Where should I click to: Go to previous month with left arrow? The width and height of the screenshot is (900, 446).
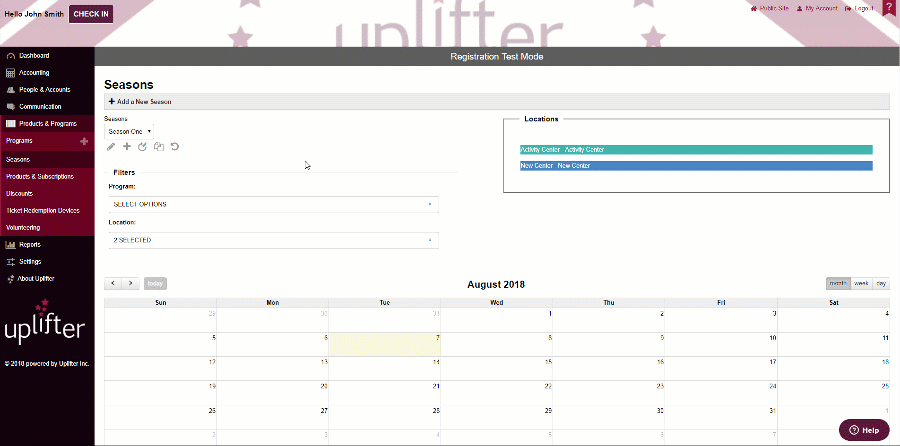(x=113, y=284)
